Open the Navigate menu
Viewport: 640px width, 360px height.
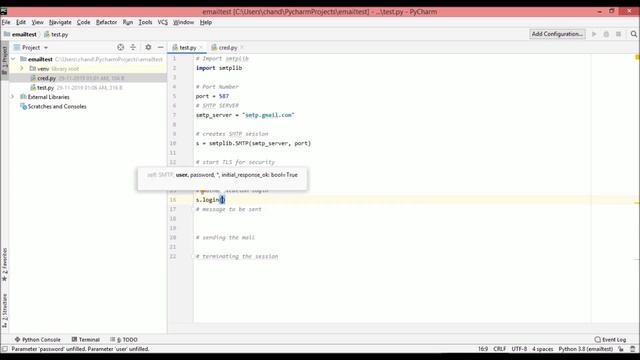(x=60, y=22)
